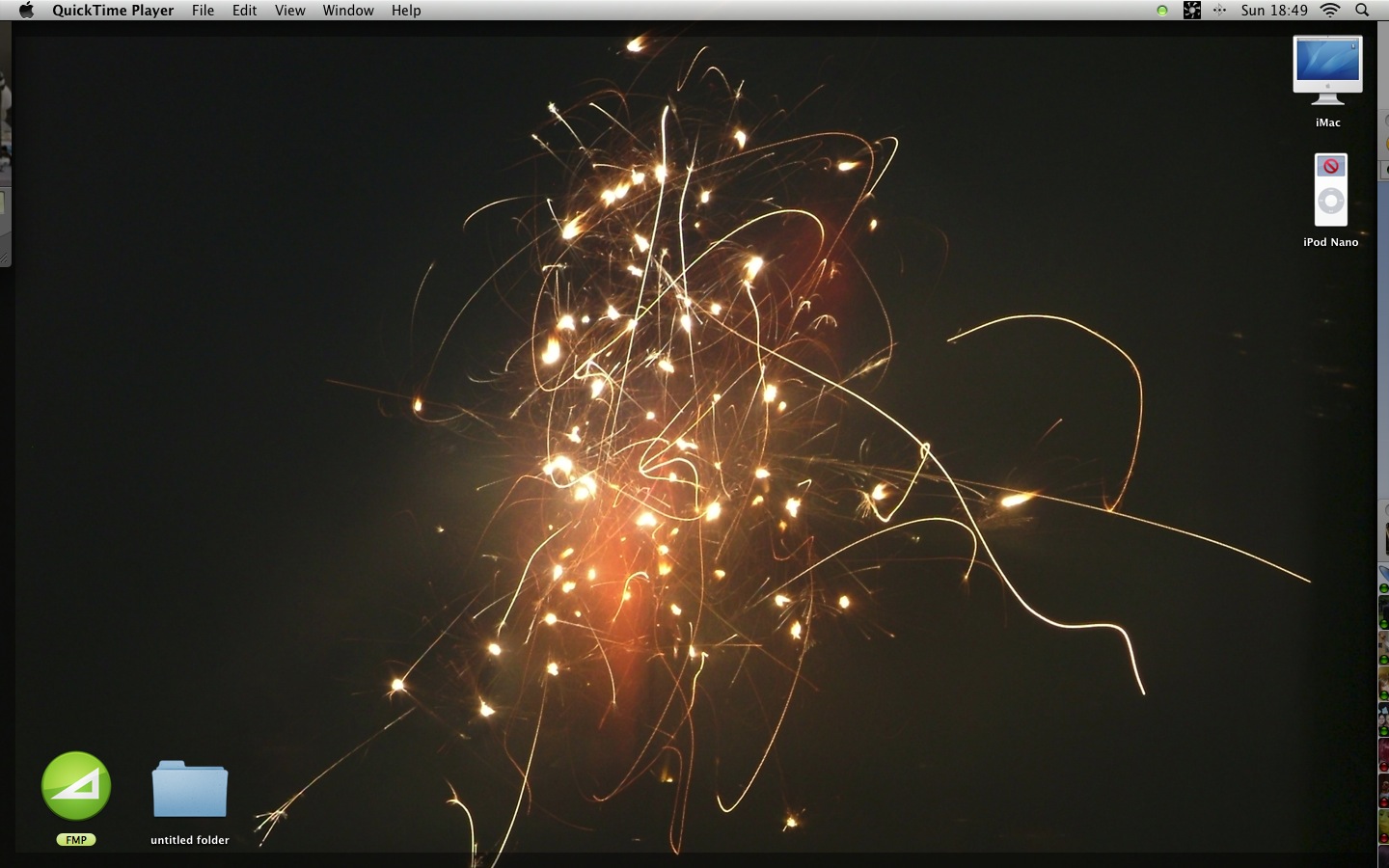The image size is (1389, 868).
Task: Open the Window menu
Action: (x=348, y=11)
